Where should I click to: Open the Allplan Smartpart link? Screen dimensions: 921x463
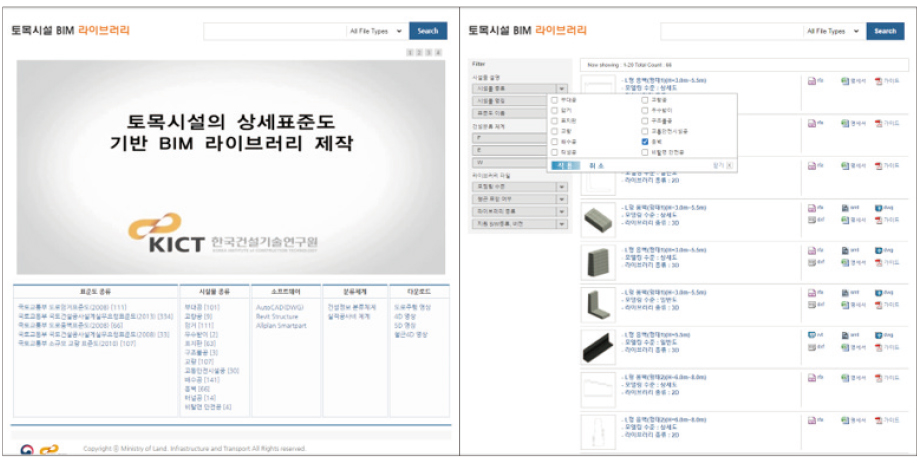281,326
